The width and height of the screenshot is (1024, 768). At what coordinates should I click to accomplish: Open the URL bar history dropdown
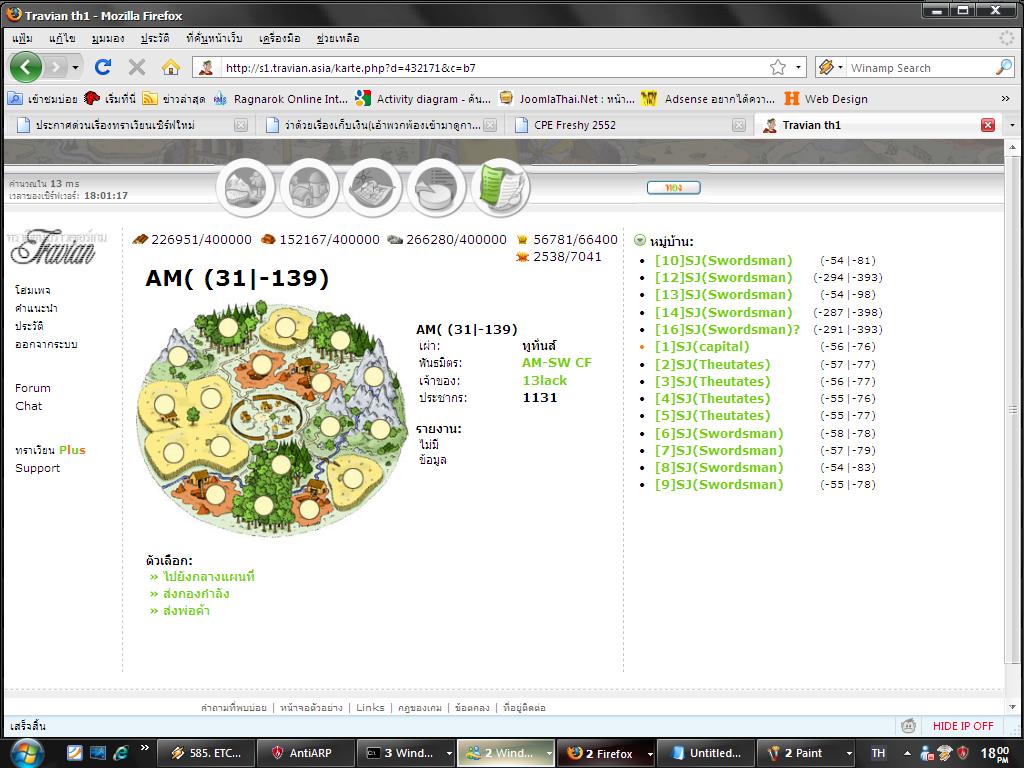(x=798, y=67)
